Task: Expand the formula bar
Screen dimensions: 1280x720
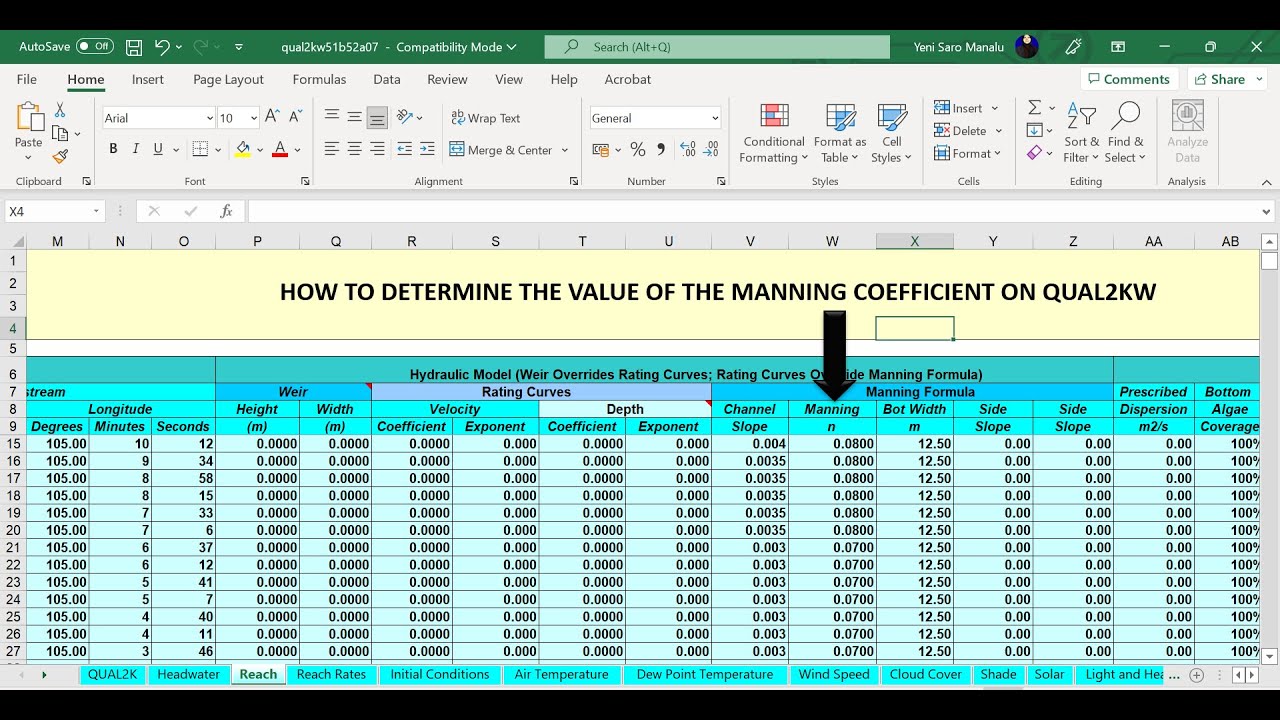Action: point(1267,211)
